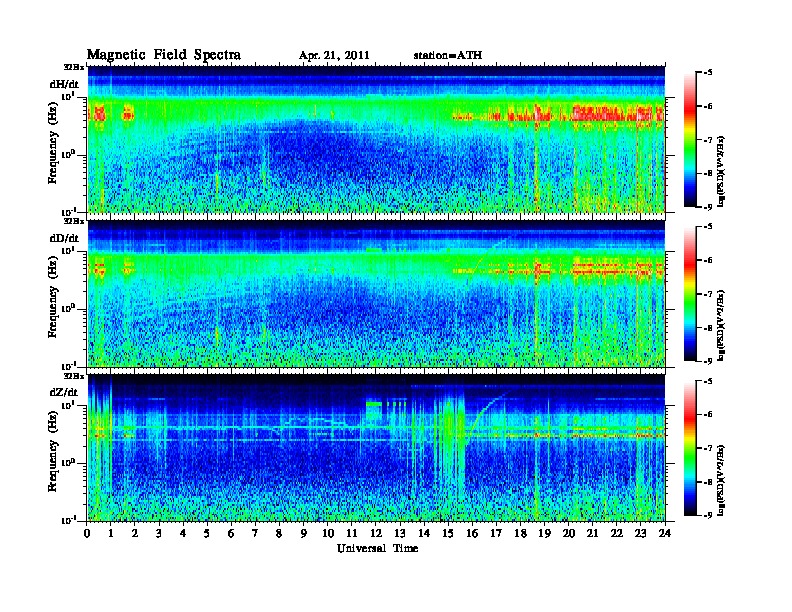Image resolution: width=792 pixels, height=612 pixels.
Task: Click the dD/dt color scale bar
Action: click(690, 293)
